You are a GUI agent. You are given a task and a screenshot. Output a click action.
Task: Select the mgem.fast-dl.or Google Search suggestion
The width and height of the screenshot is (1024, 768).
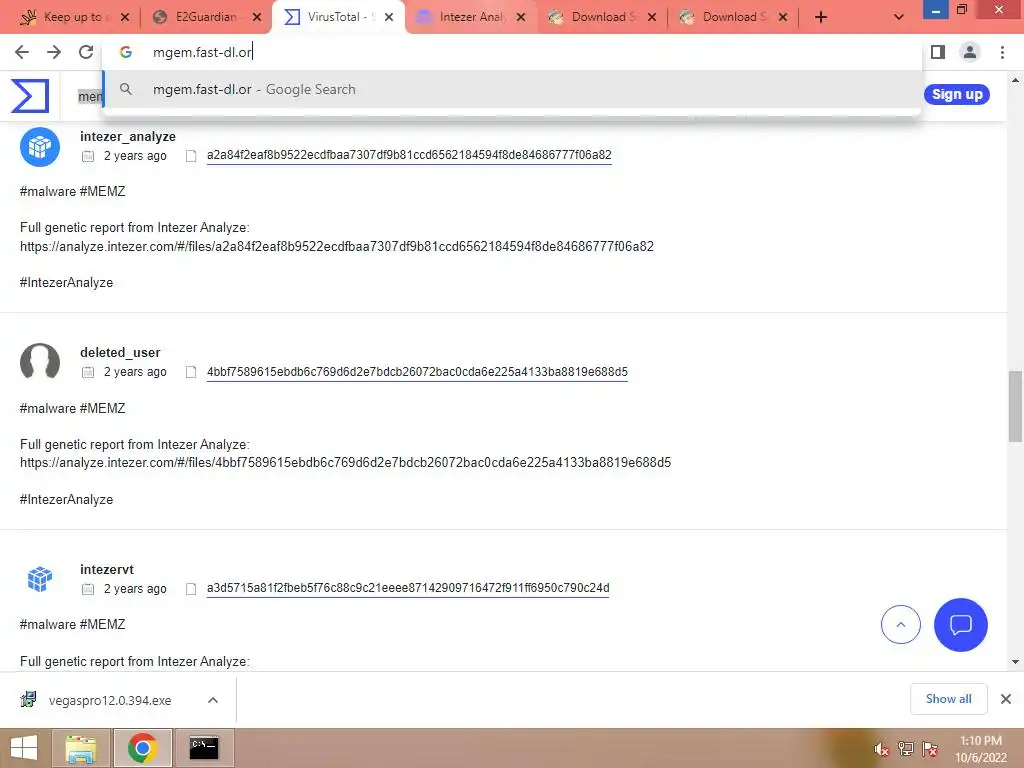(512, 89)
